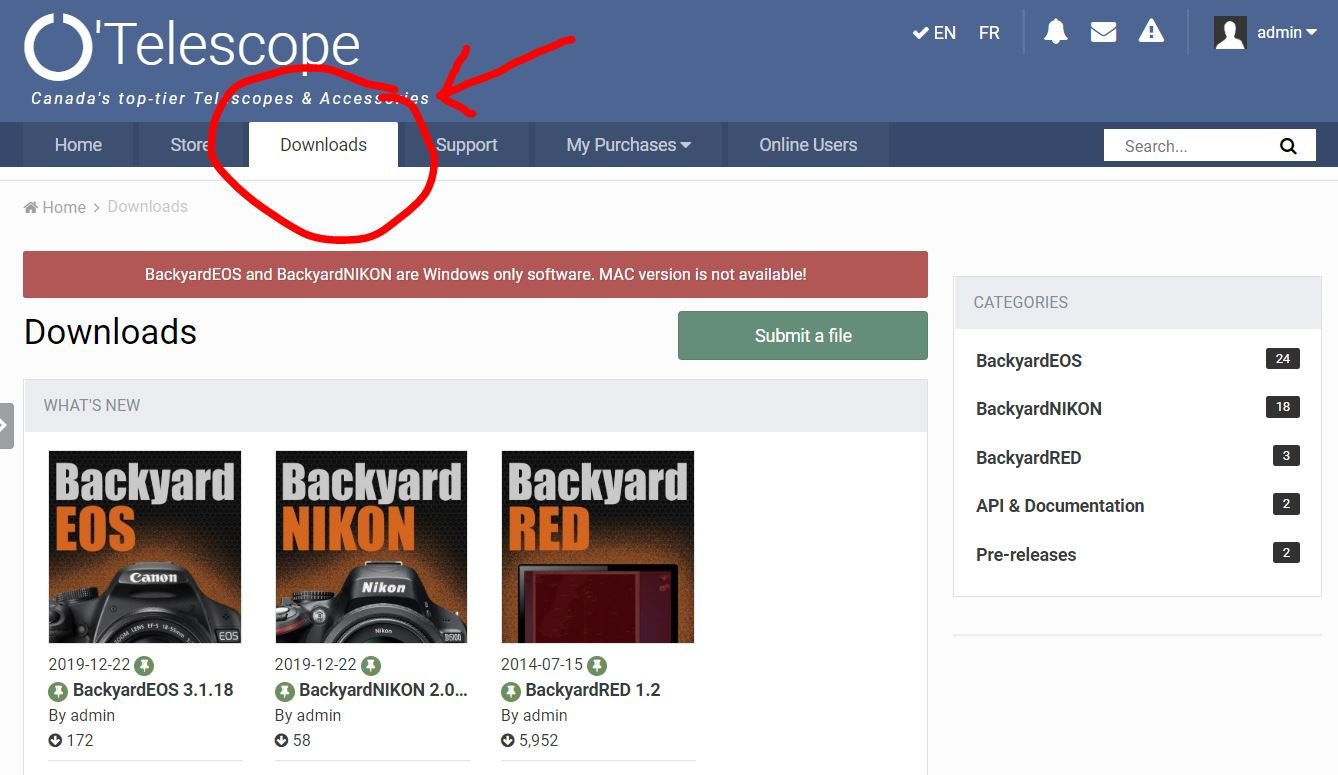This screenshot has height=775, width=1338.
Task: Click the home icon in breadcrumb
Action: pyautogui.click(x=31, y=207)
